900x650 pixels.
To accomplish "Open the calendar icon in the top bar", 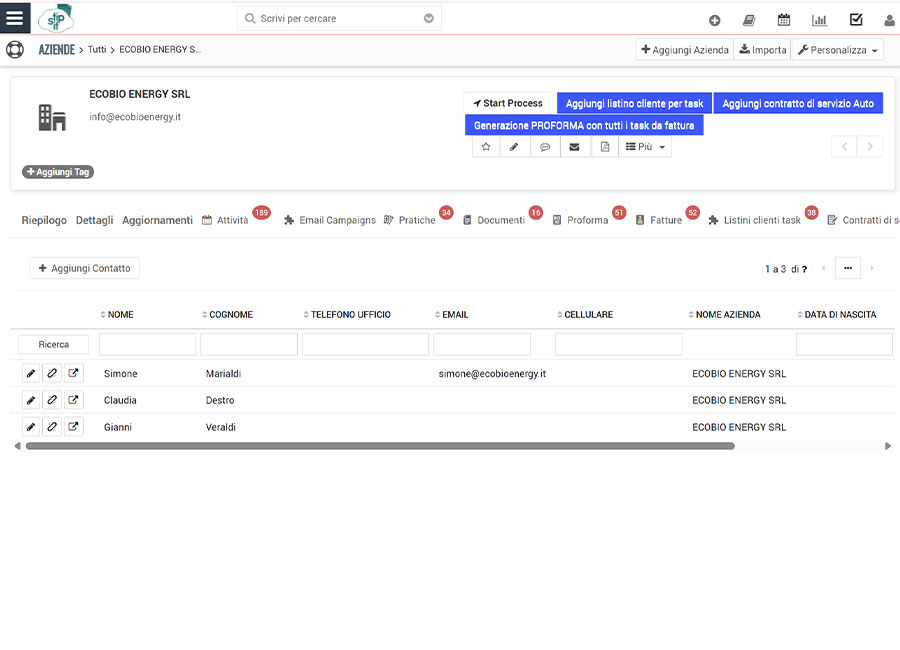I will (784, 19).
